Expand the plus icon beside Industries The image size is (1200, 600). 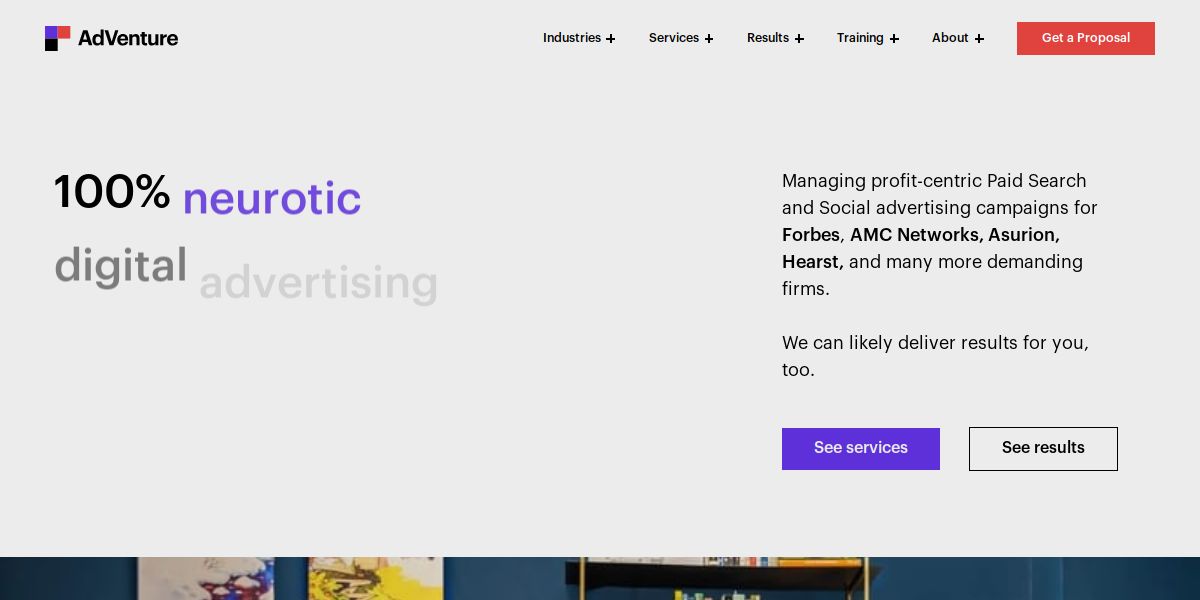point(611,39)
